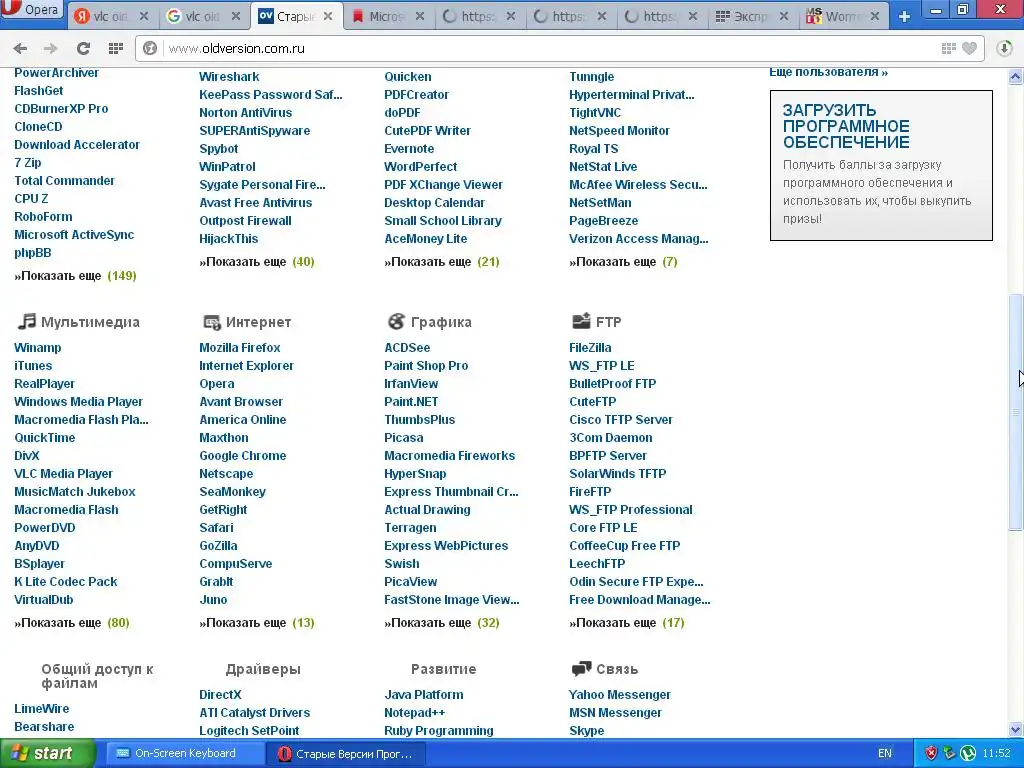Open the Google Chrome link

(x=242, y=456)
